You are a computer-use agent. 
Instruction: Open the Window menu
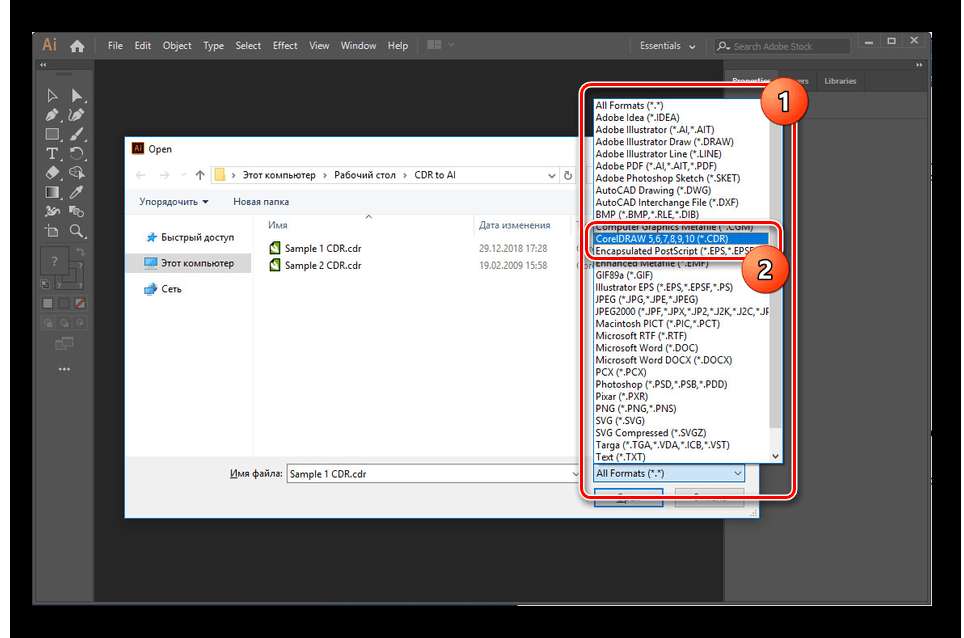(x=358, y=45)
